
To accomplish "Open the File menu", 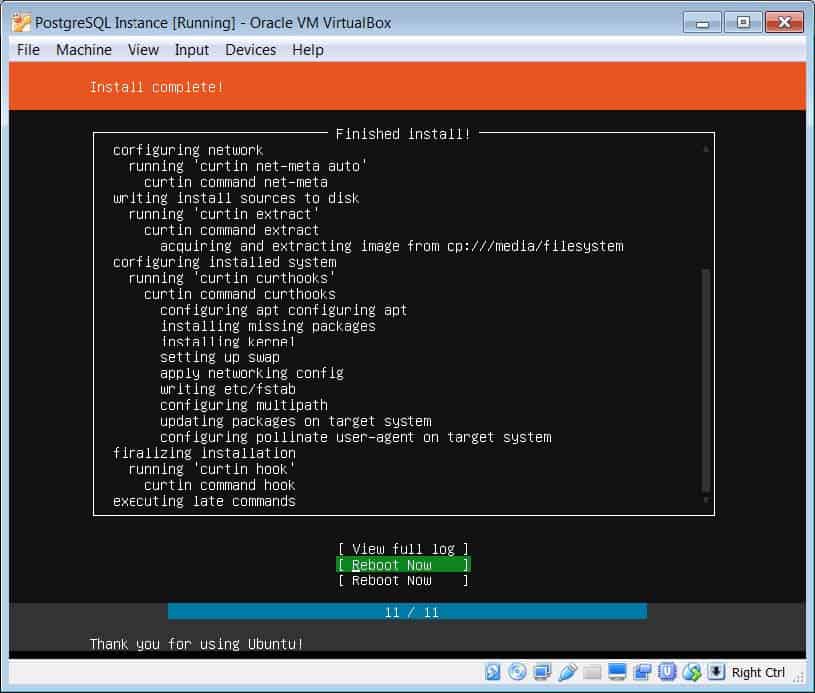I will [28, 50].
